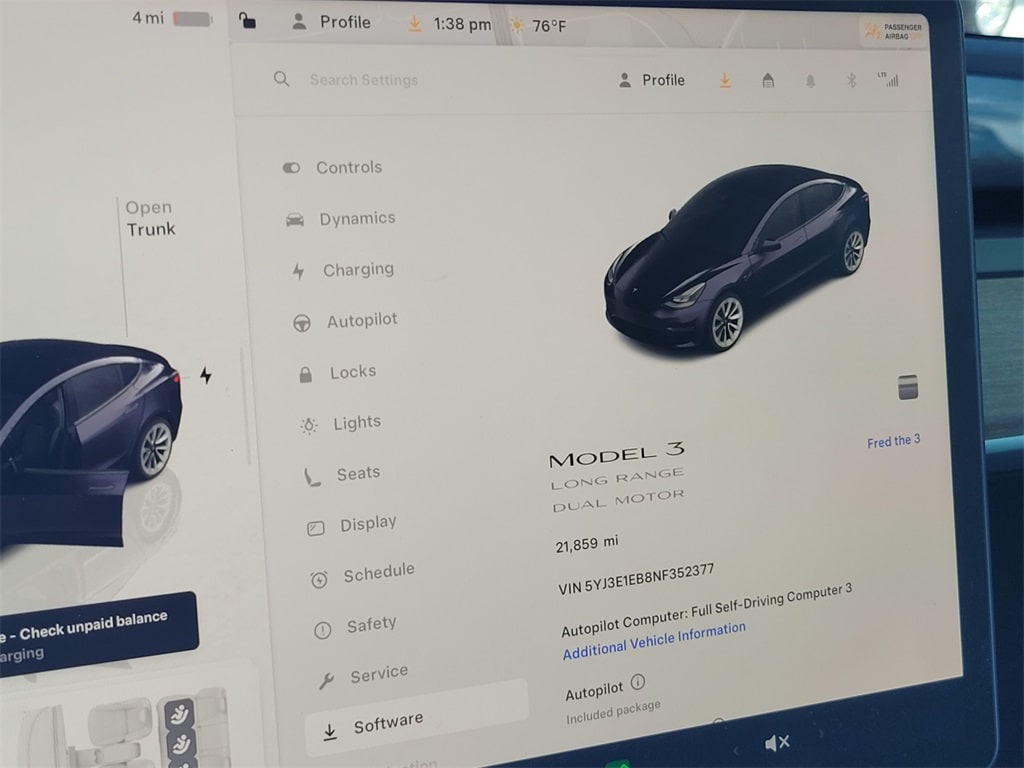Tap the 1:38 pm clock
This screenshot has height=768, width=1024.
462,25
